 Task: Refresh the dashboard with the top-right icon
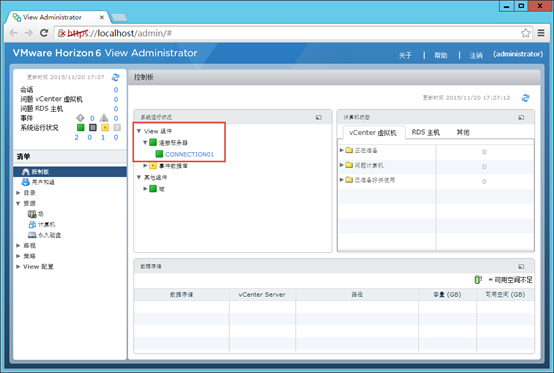(525, 98)
